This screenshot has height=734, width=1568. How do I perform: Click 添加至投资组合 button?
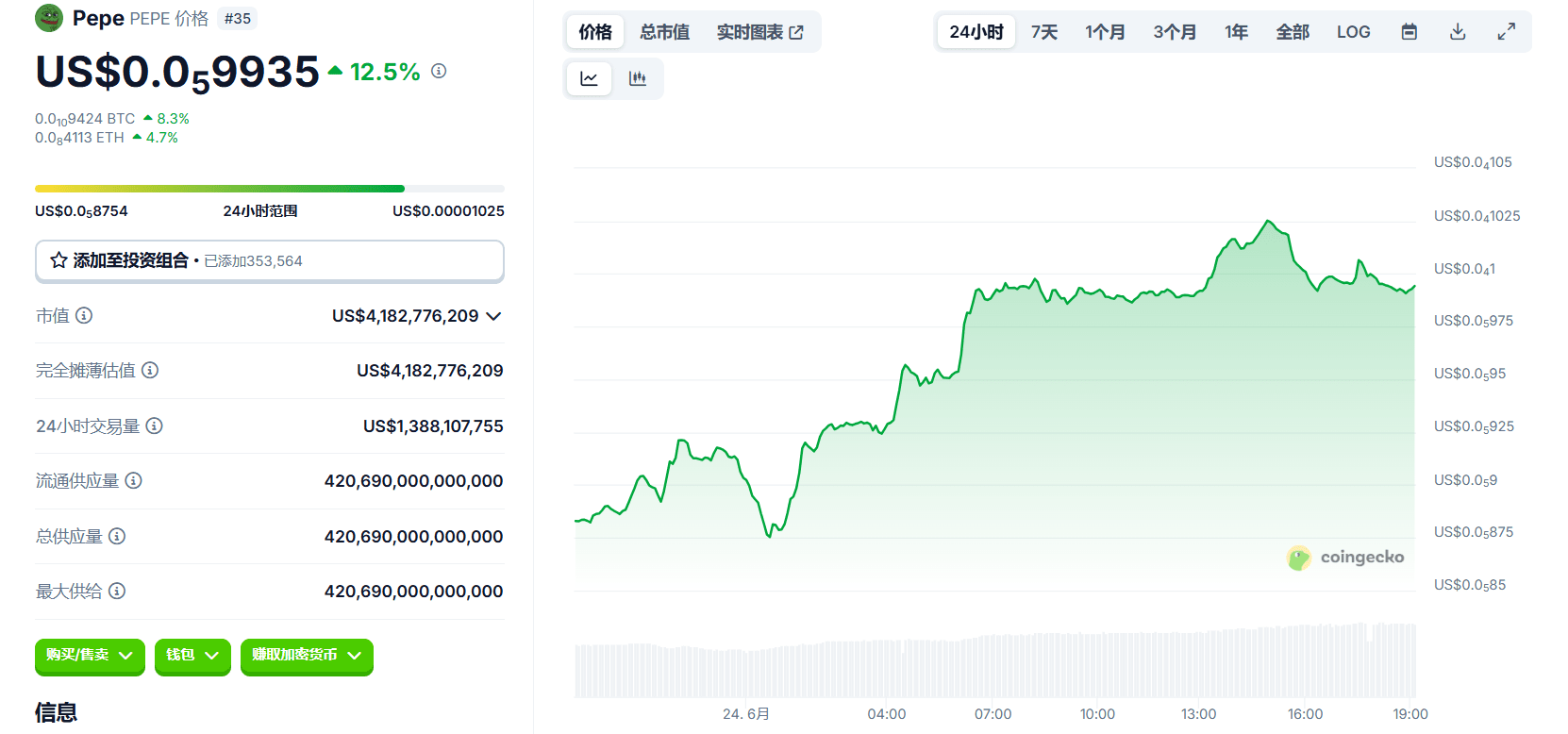270,260
